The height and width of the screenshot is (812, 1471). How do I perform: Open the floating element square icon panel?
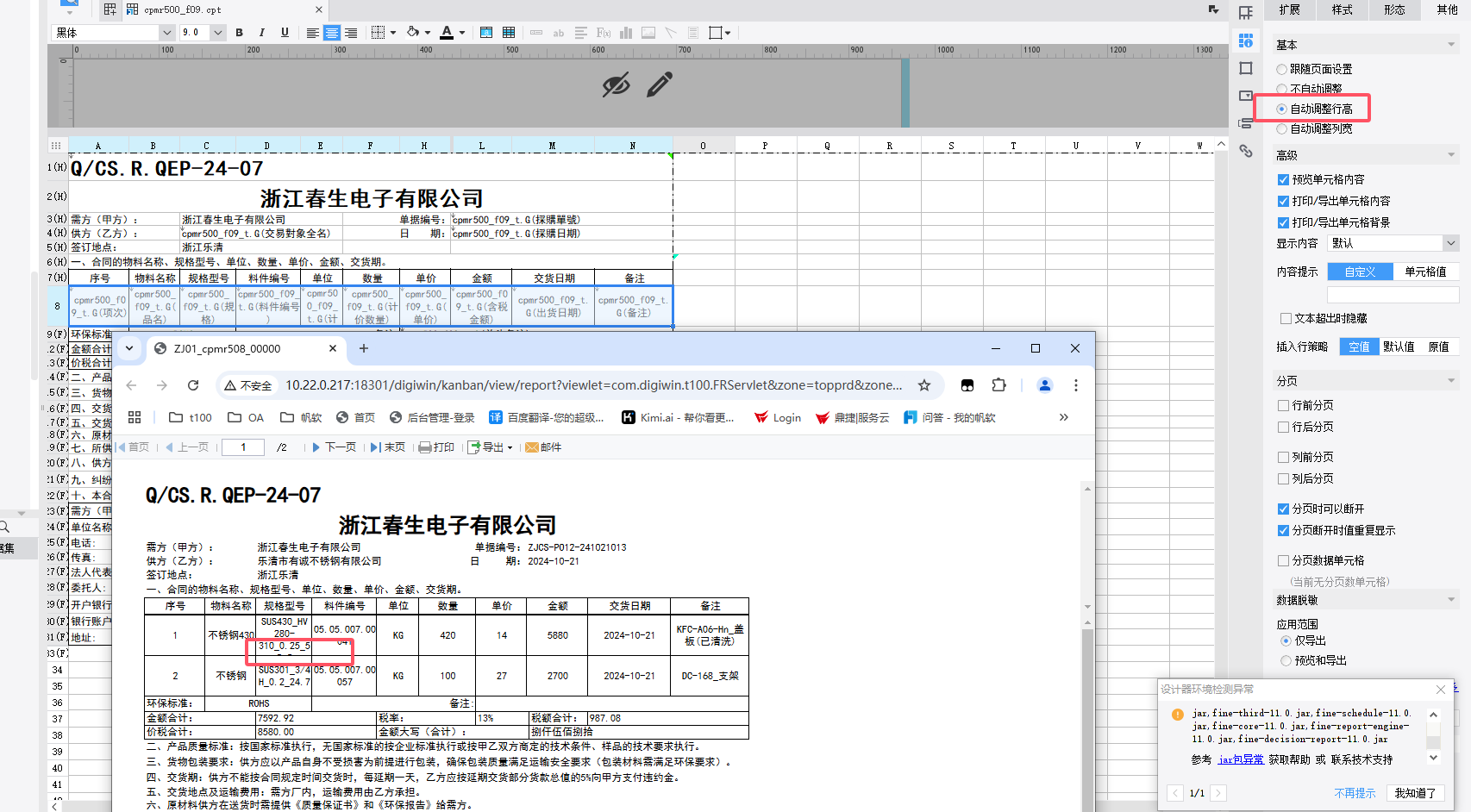point(1246,68)
